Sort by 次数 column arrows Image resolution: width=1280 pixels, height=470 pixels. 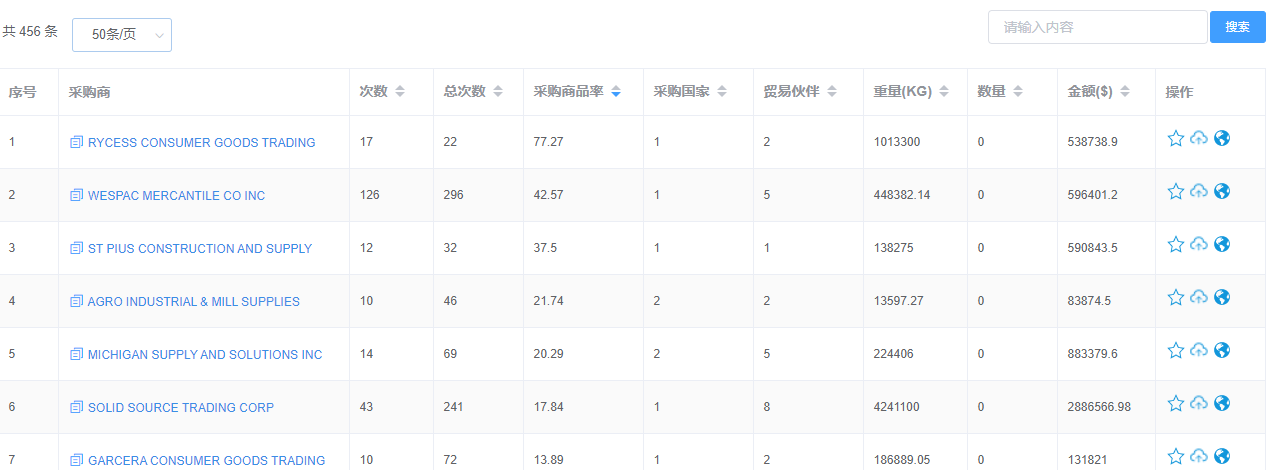click(x=400, y=92)
